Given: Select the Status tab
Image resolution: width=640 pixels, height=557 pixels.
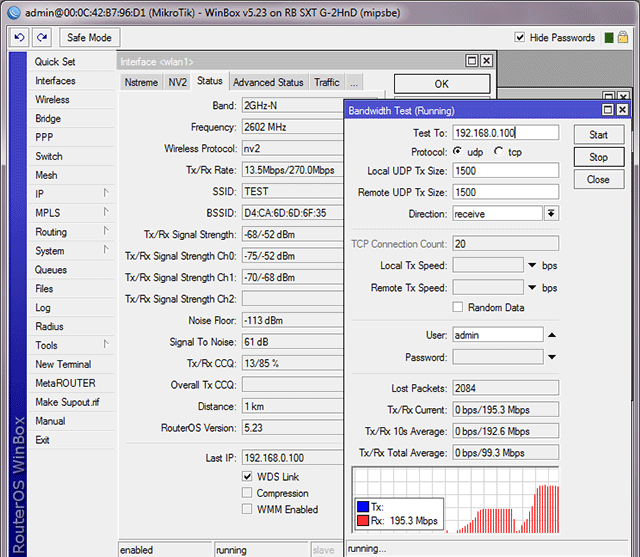Looking at the screenshot, I should 210,80.
